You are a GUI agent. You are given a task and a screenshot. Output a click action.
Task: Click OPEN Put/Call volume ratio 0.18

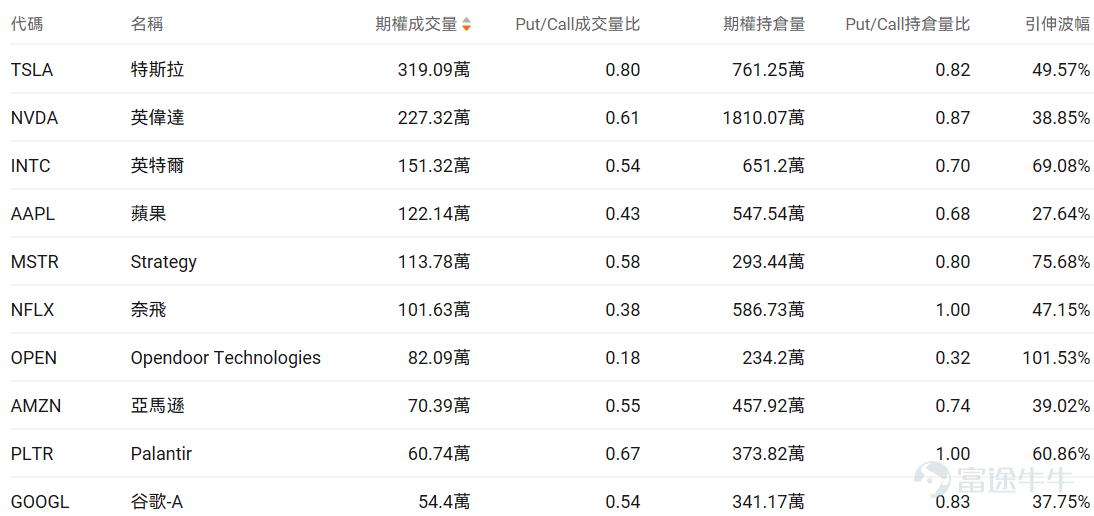pyautogui.click(x=622, y=358)
